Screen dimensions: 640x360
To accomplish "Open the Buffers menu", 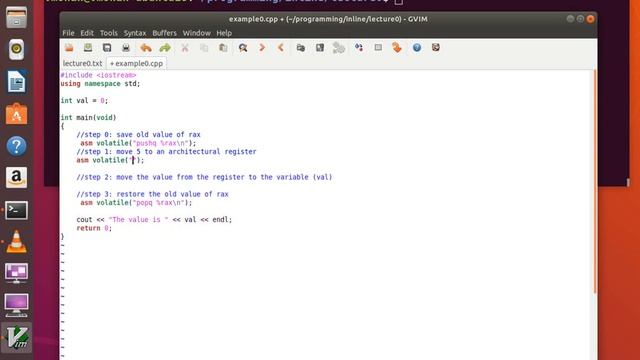I will [x=164, y=33].
